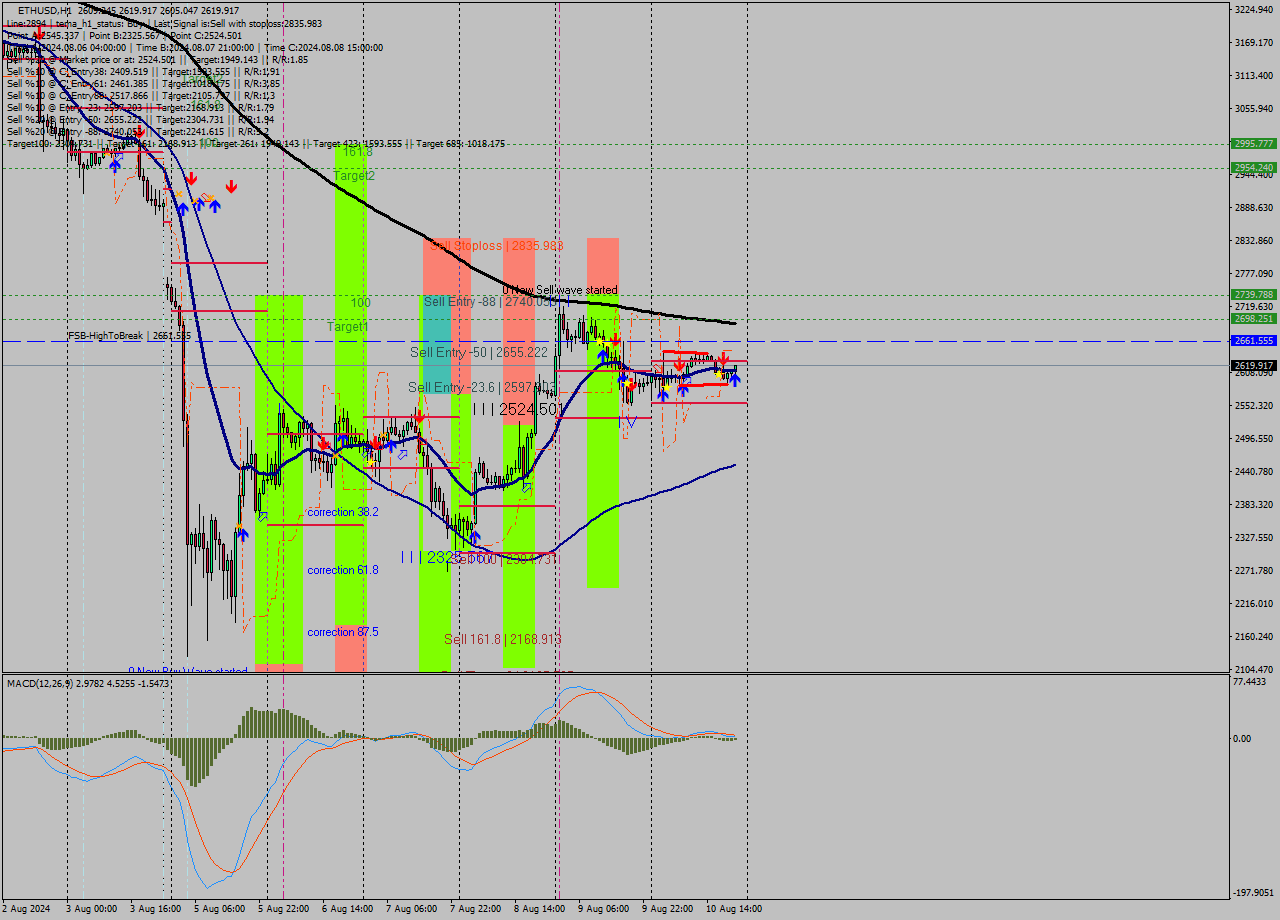This screenshot has width=1280, height=920.
Task: Click the '2 Aug 2024' time axis label
Action: [x=26, y=909]
